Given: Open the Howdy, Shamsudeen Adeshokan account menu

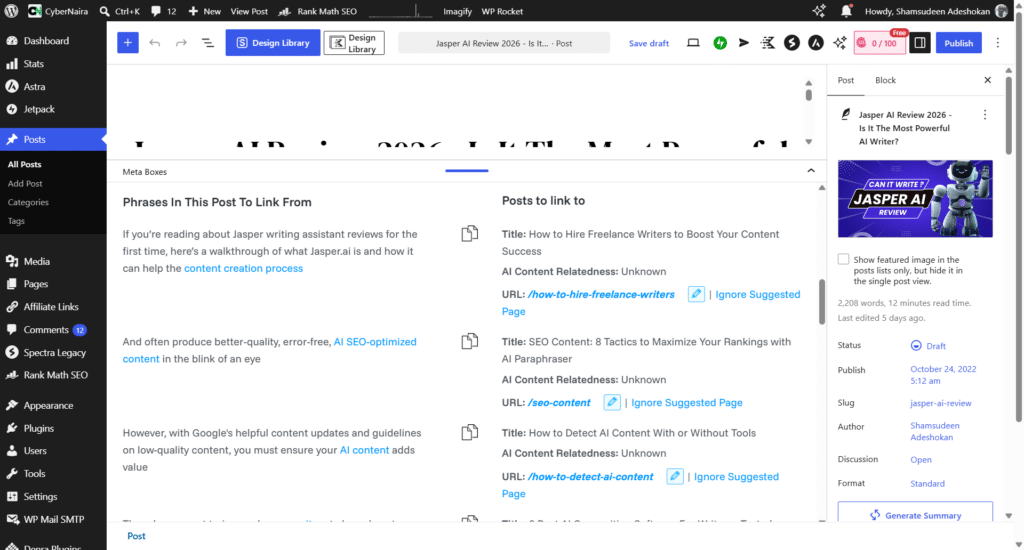Looking at the screenshot, I should pyautogui.click(x=936, y=11).
